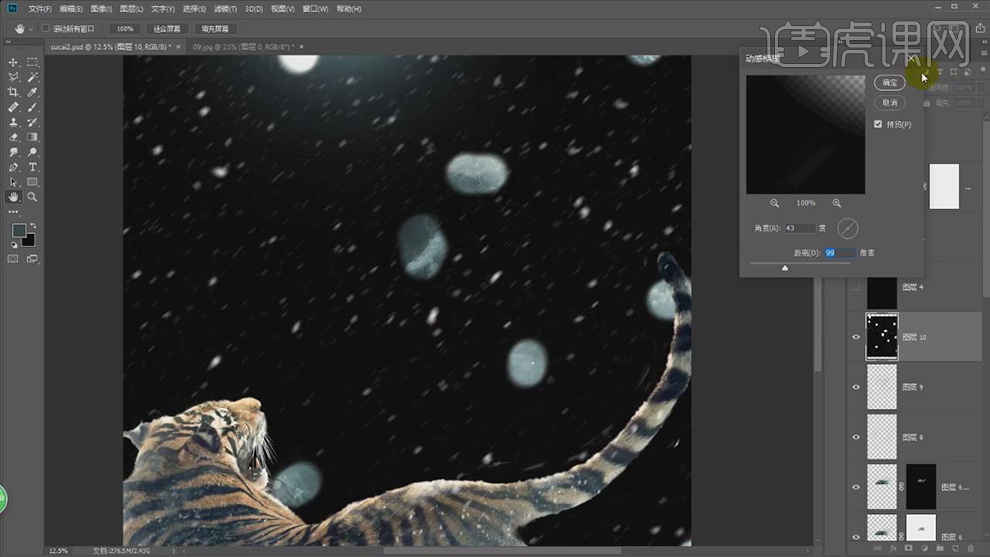The height and width of the screenshot is (557, 990).
Task: Select the Magic Wand tool
Action: click(x=32, y=77)
